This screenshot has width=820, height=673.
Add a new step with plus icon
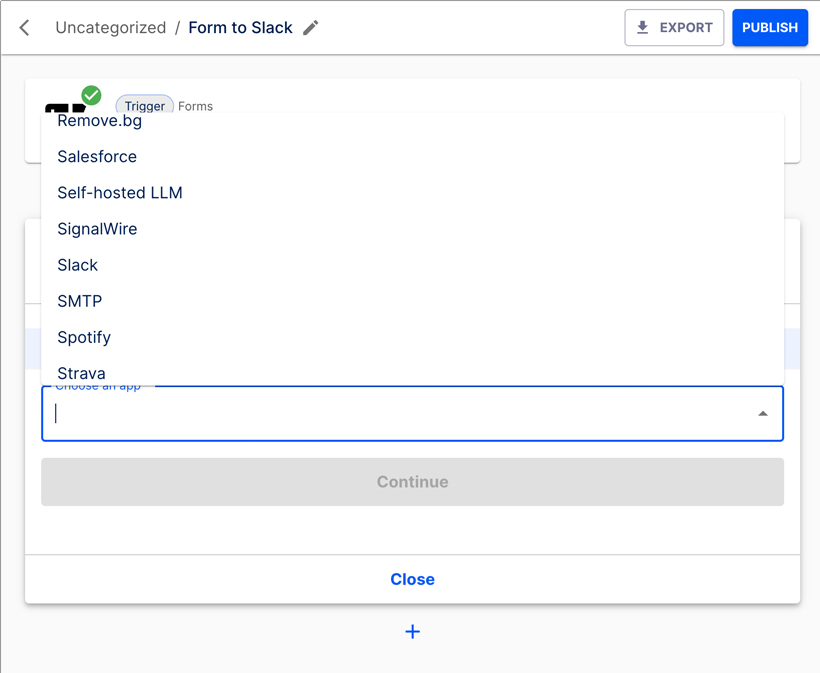tap(412, 632)
